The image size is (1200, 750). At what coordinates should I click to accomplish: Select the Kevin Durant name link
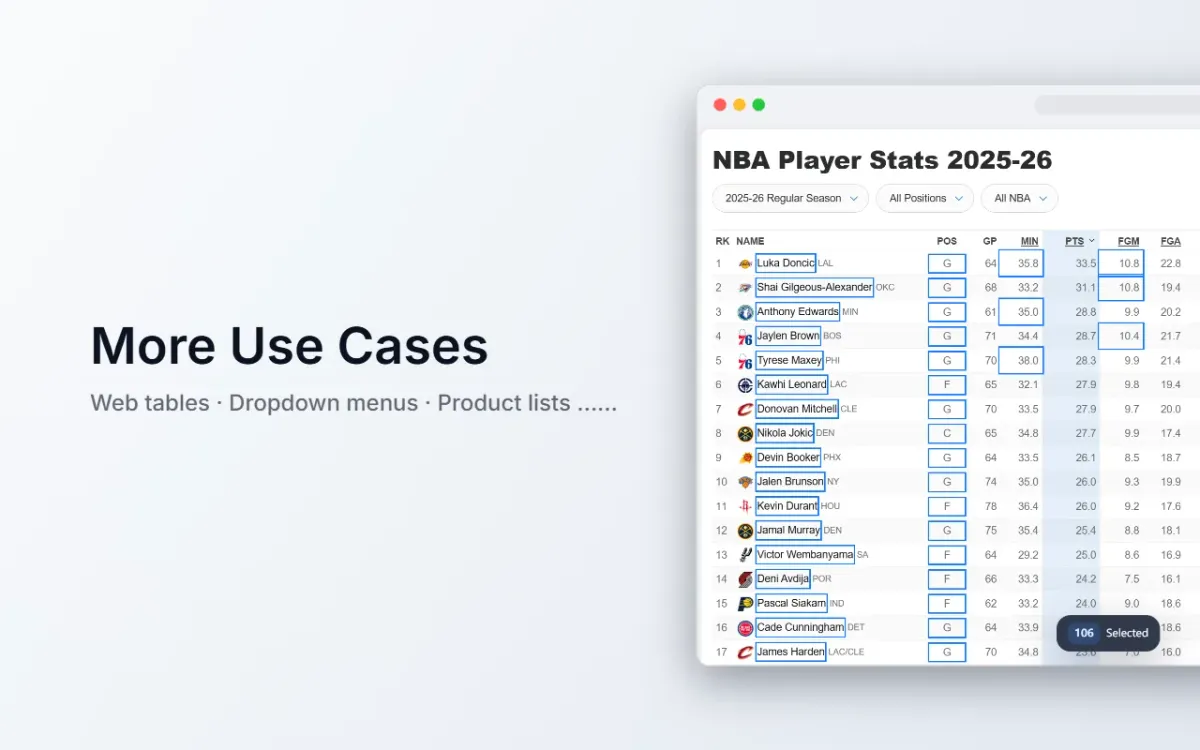click(x=787, y=506)
